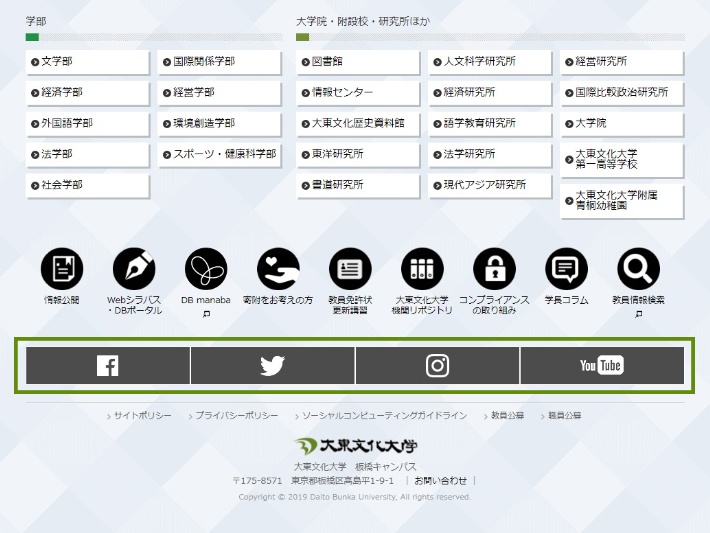
Task: Open Webシラバス・DBポータル pen icon
Action: pyautogui.click(x=134, y=269)
